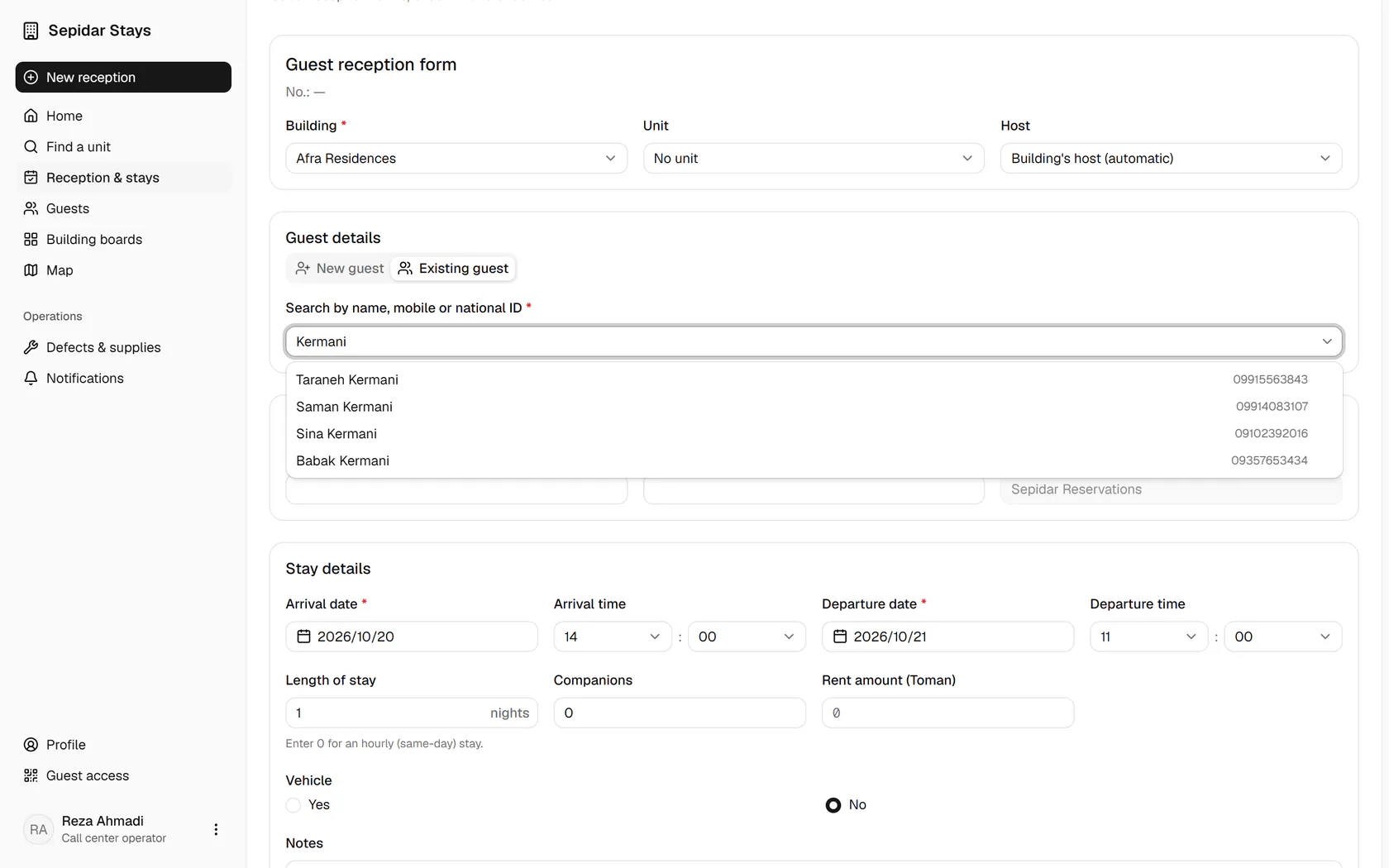
Task: Select the No vehicle radio button
Action: coord(833,805)
